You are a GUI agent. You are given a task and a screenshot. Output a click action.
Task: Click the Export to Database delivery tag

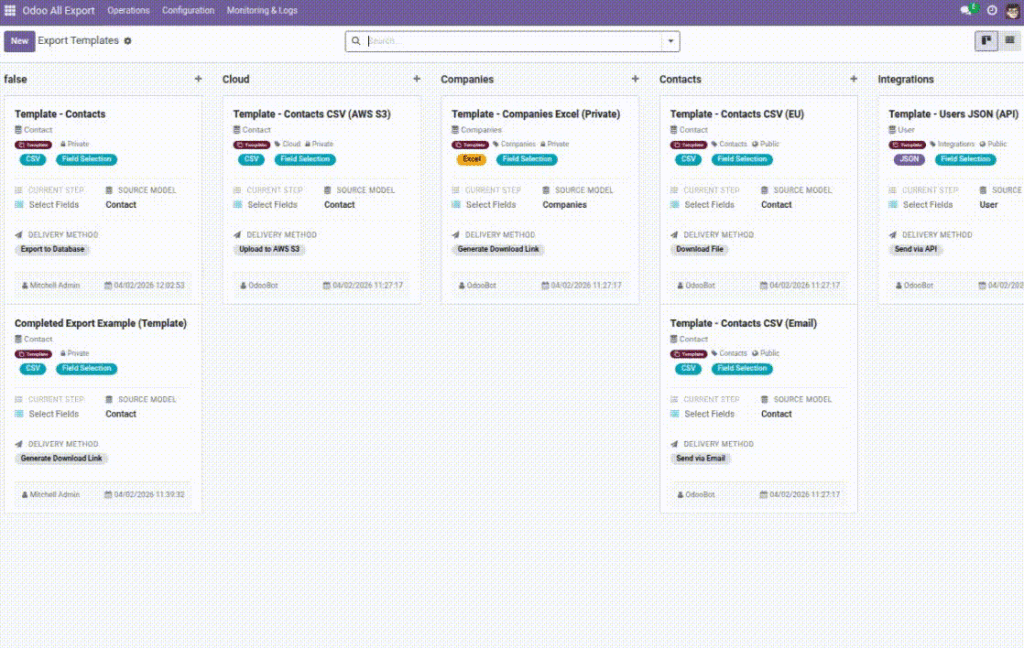coord(52,250)
